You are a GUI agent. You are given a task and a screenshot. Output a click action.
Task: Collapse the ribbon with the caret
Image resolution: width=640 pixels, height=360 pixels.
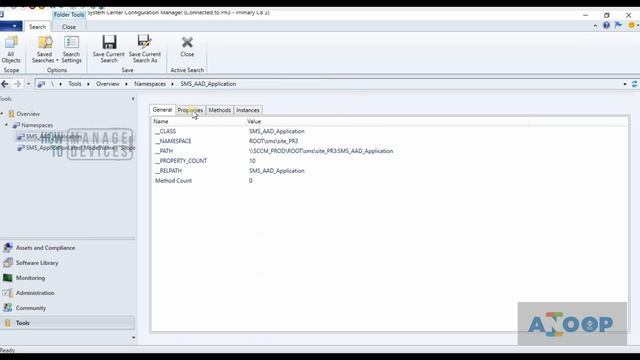coord(596,26)
